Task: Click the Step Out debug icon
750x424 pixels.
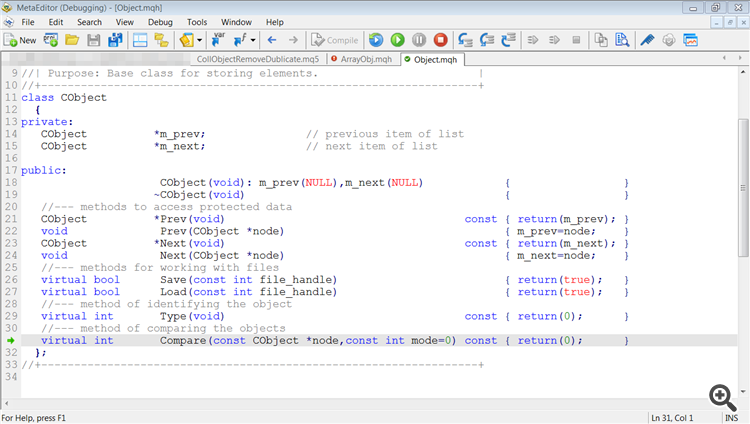Action: [508, 40]
